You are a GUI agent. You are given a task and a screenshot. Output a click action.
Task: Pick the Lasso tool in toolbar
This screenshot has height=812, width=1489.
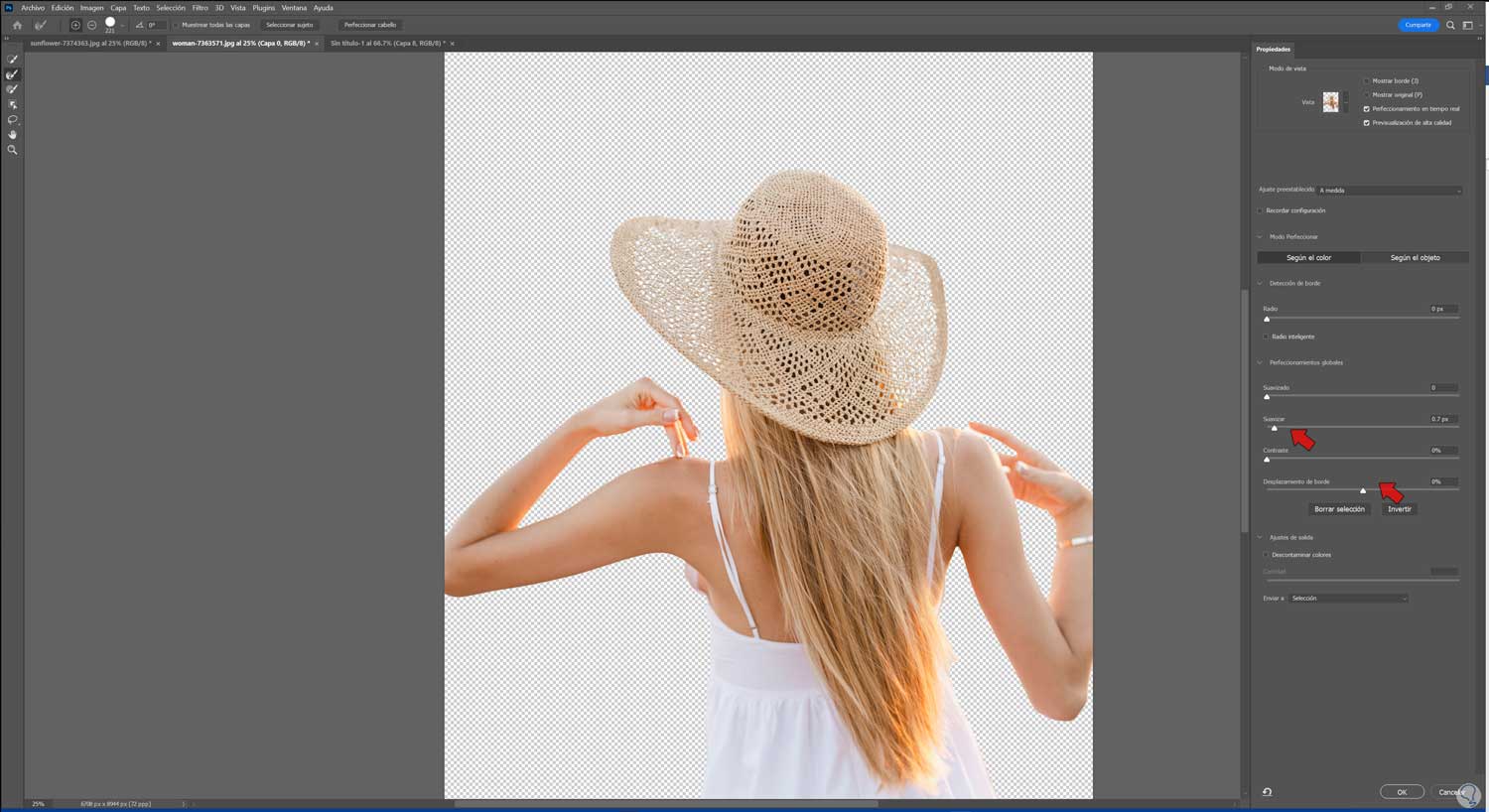(x=12, y=120)
